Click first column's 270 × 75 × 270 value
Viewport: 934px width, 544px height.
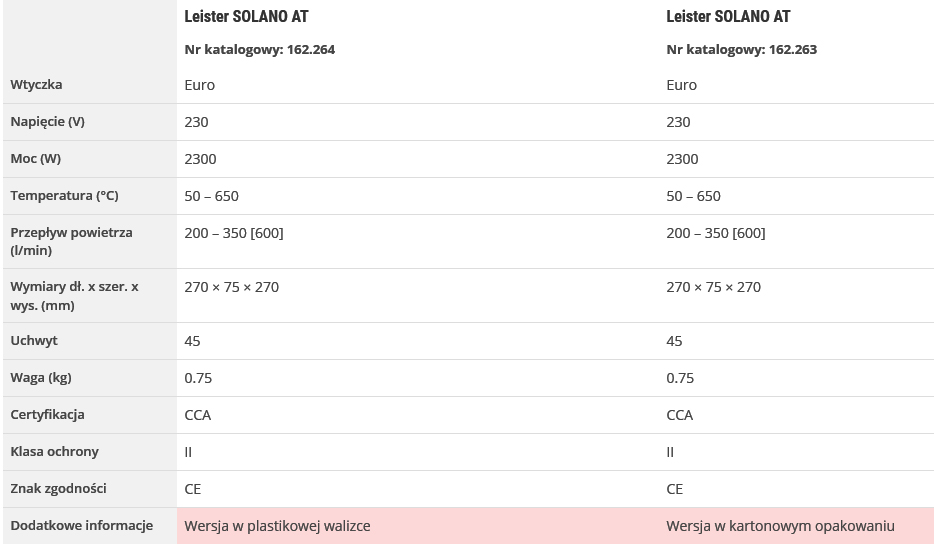pos(231,287)
